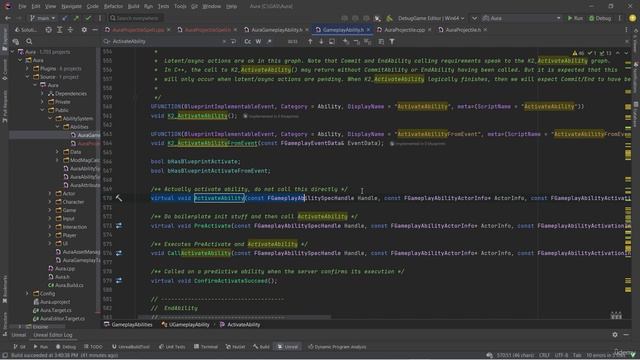
Task: Click the Debug button in toolbar
Action: (600, 18)
